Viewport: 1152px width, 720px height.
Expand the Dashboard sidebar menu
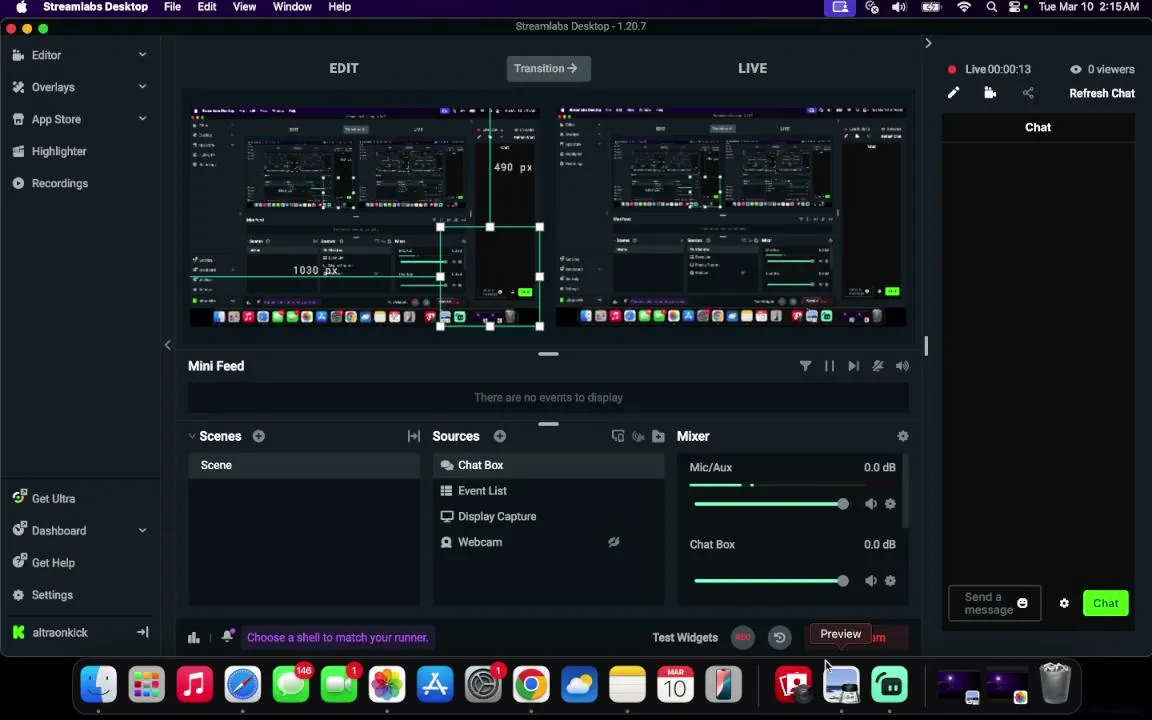point(143,530)
